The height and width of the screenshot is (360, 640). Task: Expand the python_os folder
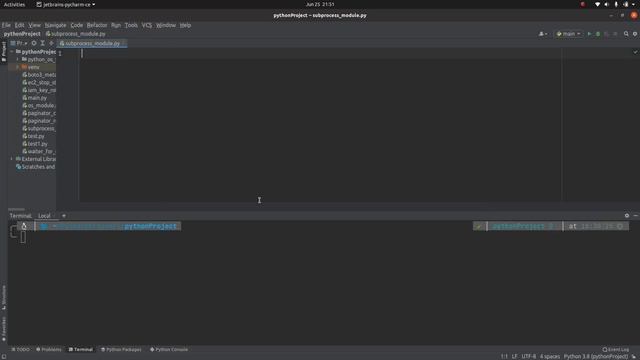(18, 60)
